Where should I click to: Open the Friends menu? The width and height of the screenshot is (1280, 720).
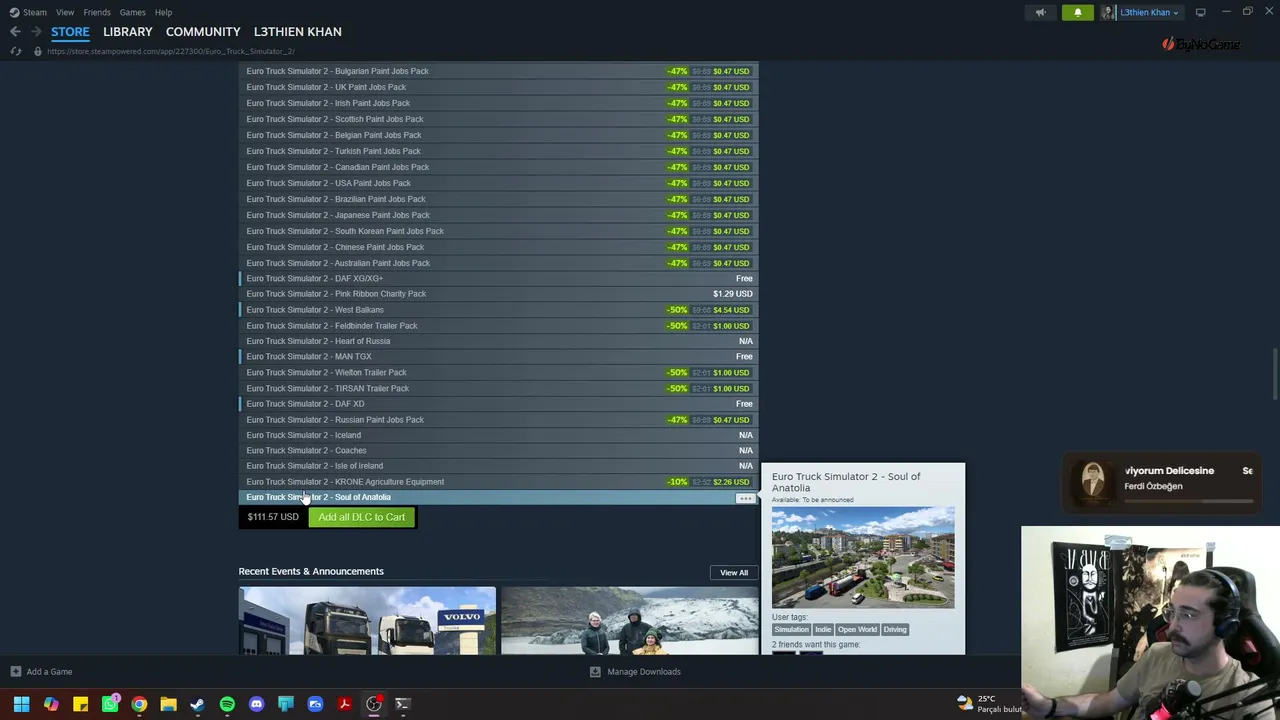click(97, 12)
